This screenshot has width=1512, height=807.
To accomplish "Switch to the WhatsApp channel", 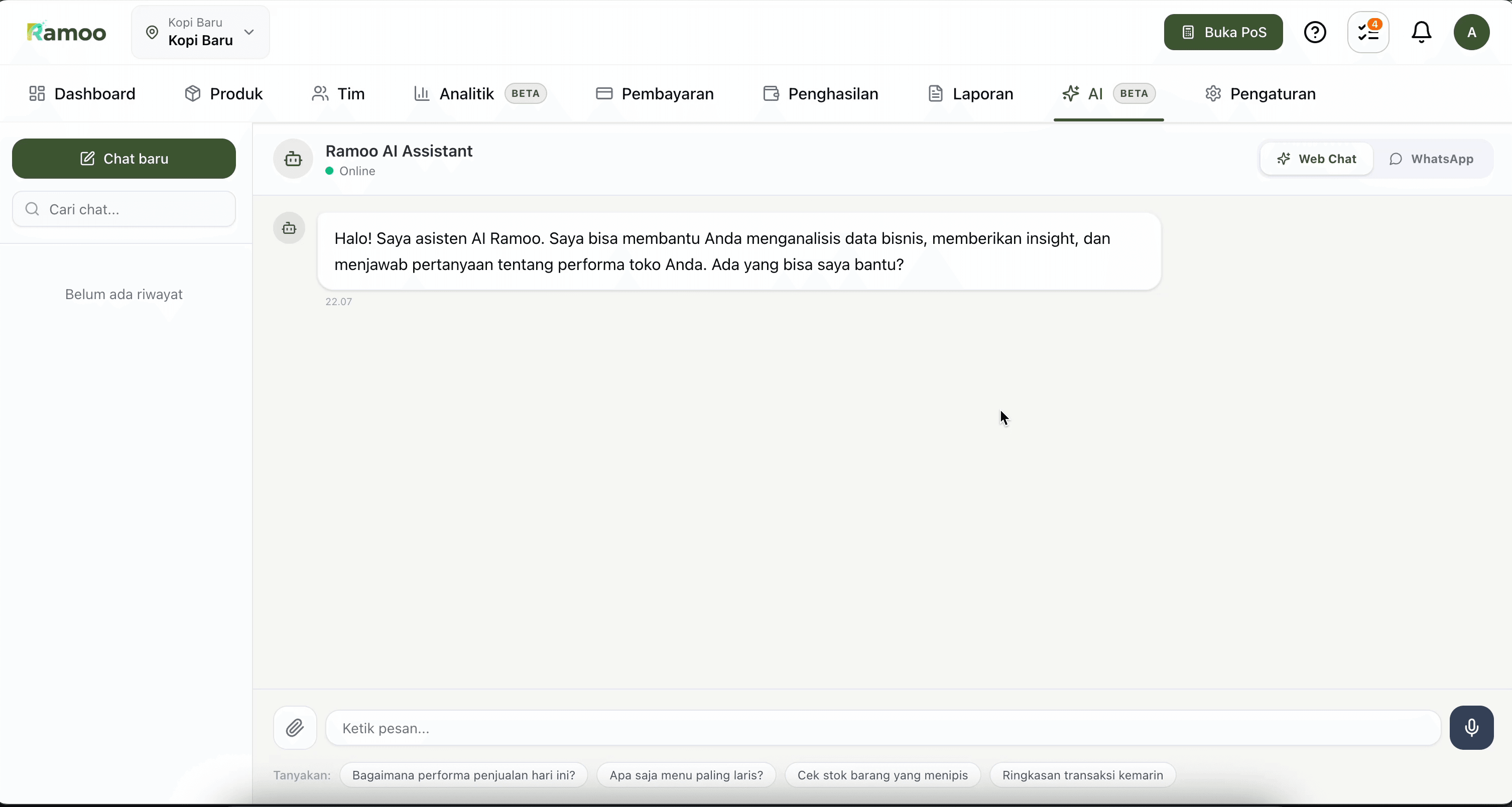I will [1432, 159].
